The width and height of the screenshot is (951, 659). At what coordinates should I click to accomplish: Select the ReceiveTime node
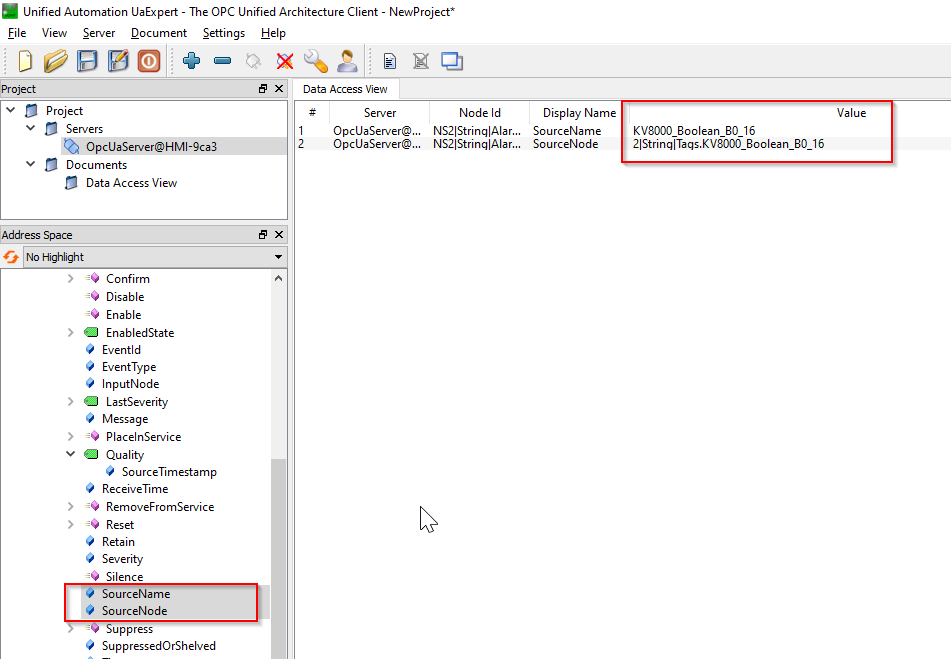click(x=135, y=489)
